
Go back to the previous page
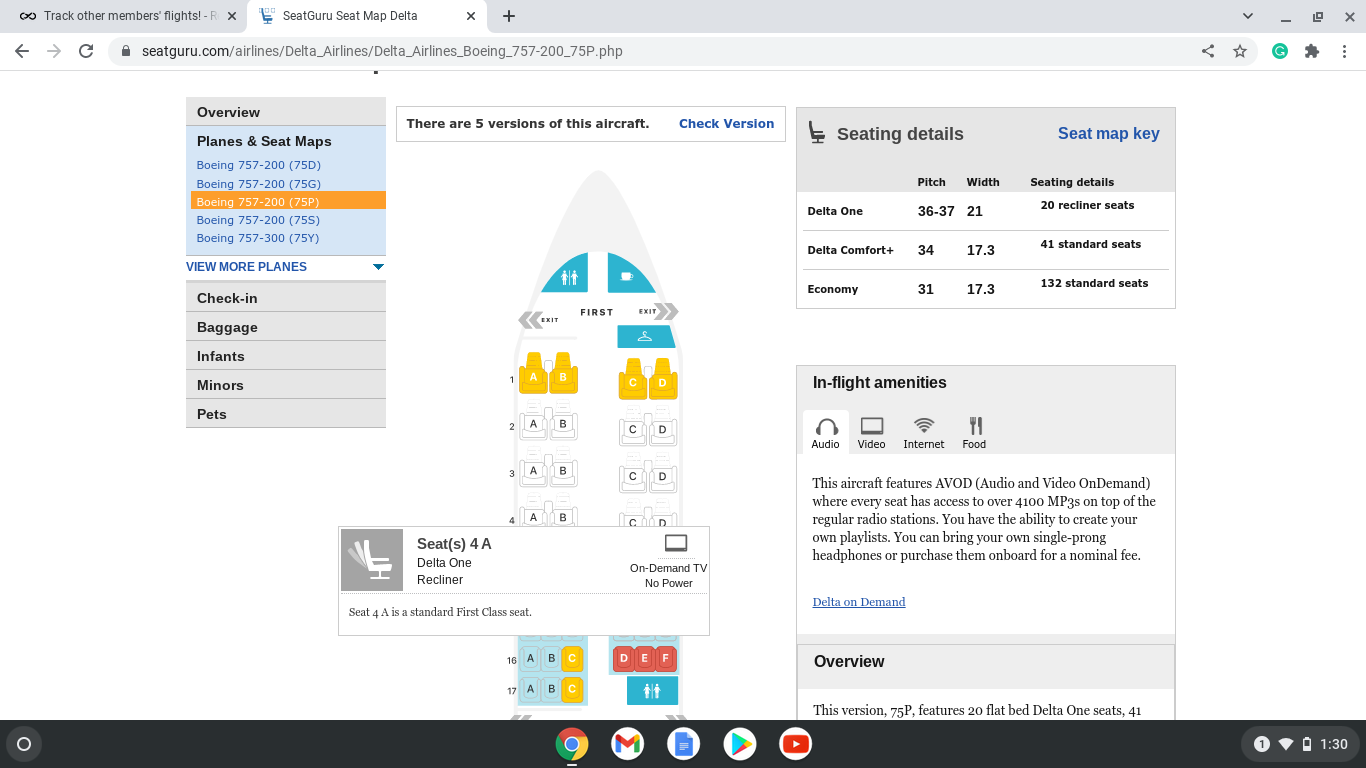click(22, 51)
